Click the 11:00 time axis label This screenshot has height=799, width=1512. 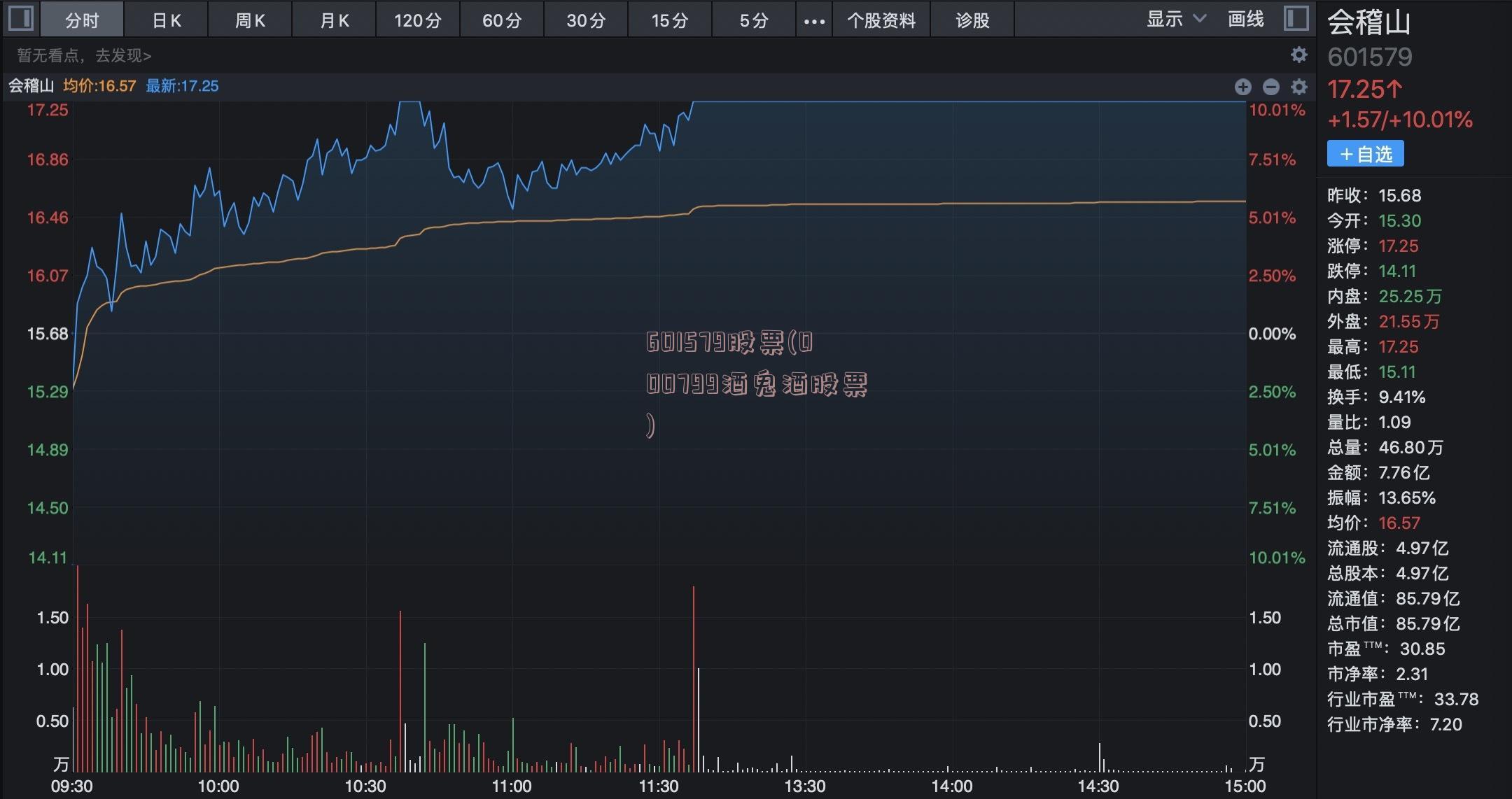pyautogui.click(x=511, y=786)
